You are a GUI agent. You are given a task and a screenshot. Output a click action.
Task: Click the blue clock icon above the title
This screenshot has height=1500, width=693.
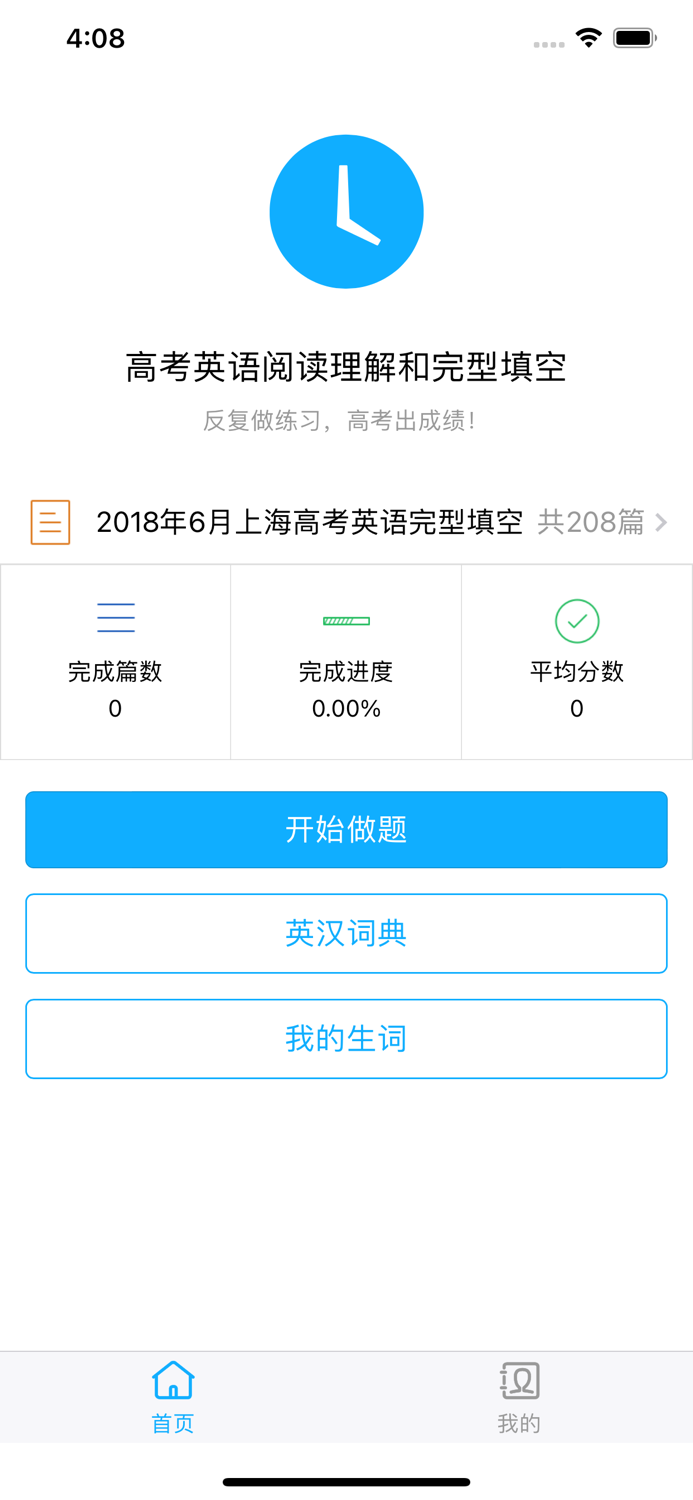pos(346,211)
